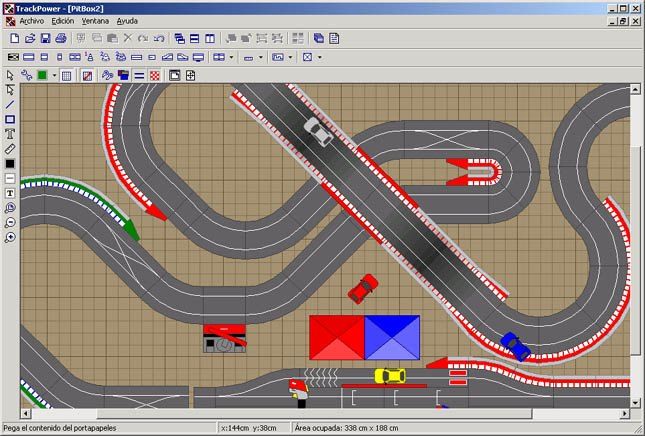Click vertical scrollbar up arrow

click(x=635, y=89)
